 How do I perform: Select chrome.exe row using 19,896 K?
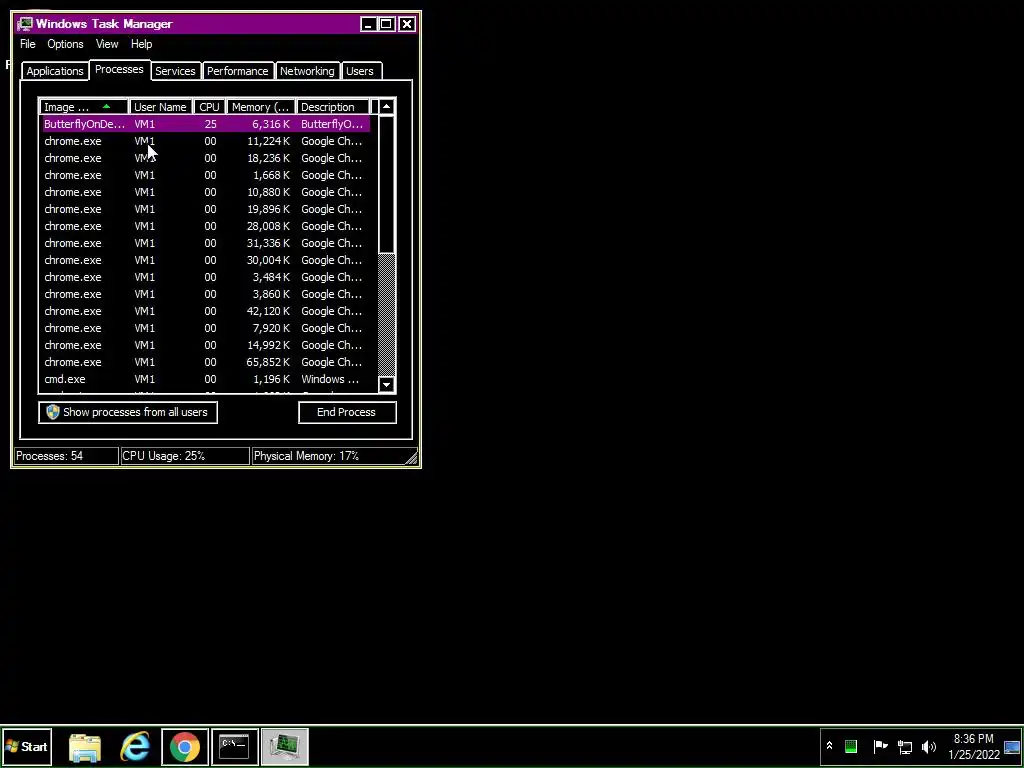click(206, 209)
